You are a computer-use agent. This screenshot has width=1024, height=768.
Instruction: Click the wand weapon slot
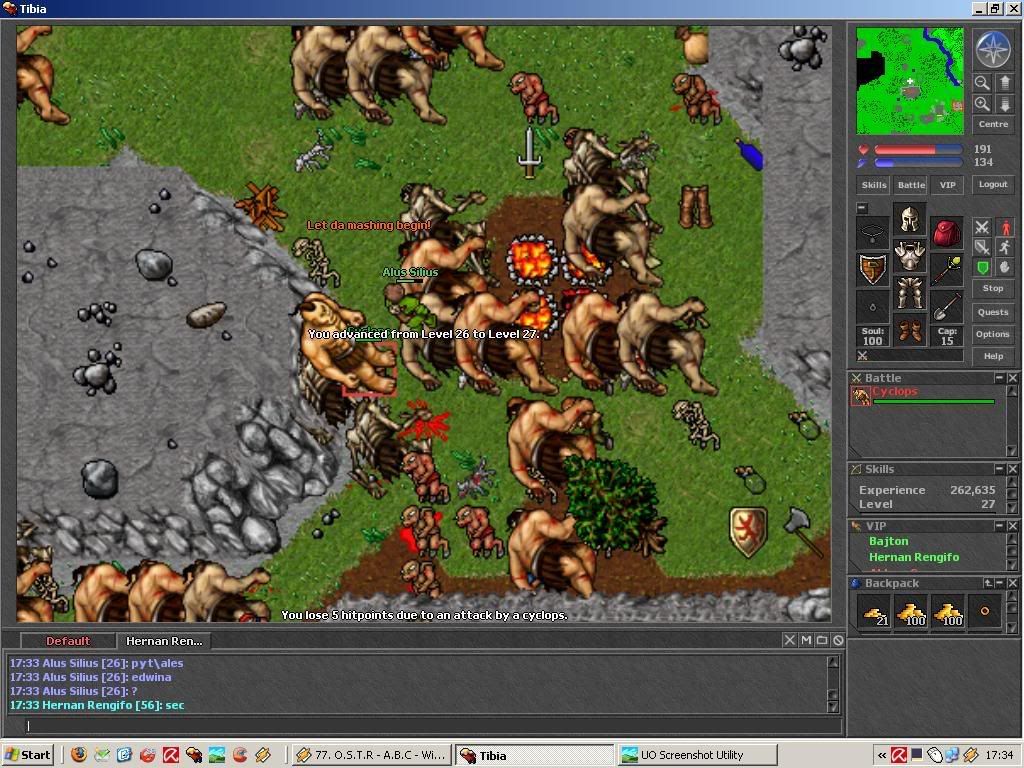pyautogui.click(x=947, y=269)
